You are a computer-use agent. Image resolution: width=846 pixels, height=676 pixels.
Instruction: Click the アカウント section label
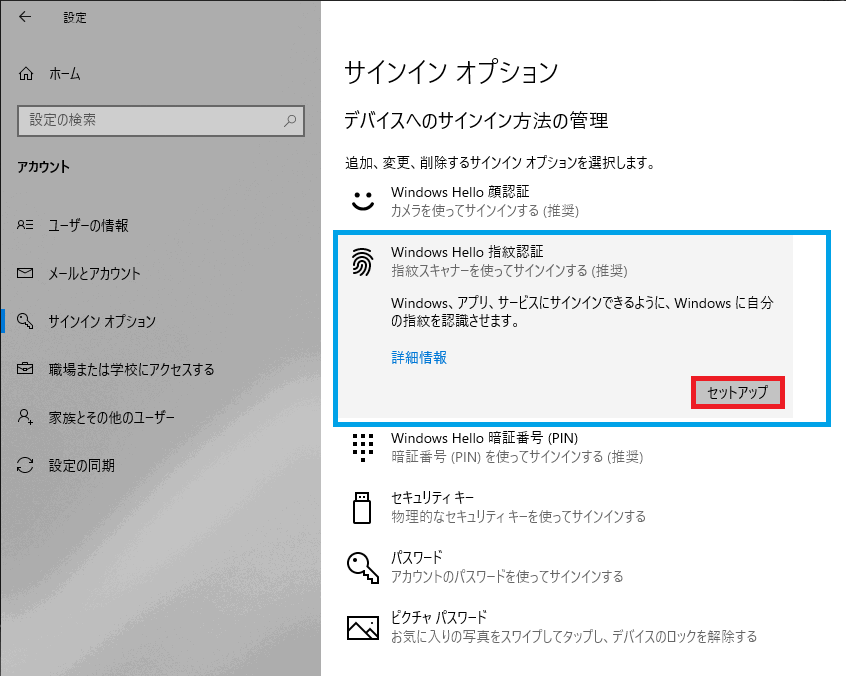(x=43, y=167)
